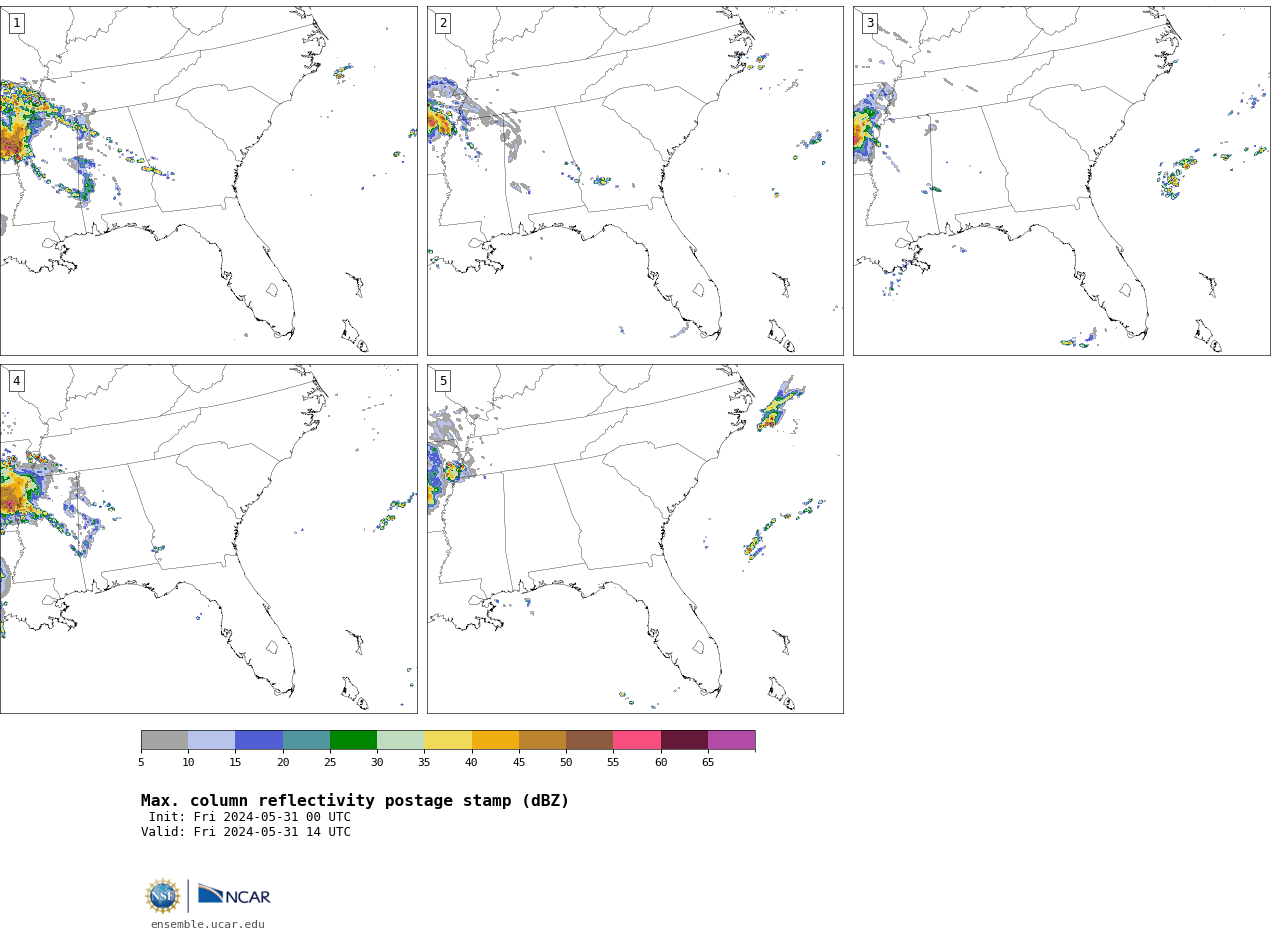This screenshot has width=1280, height=936.
Task: Click the colorbar tick label 65
Action: pyautogui.click(x=708, y=763)
